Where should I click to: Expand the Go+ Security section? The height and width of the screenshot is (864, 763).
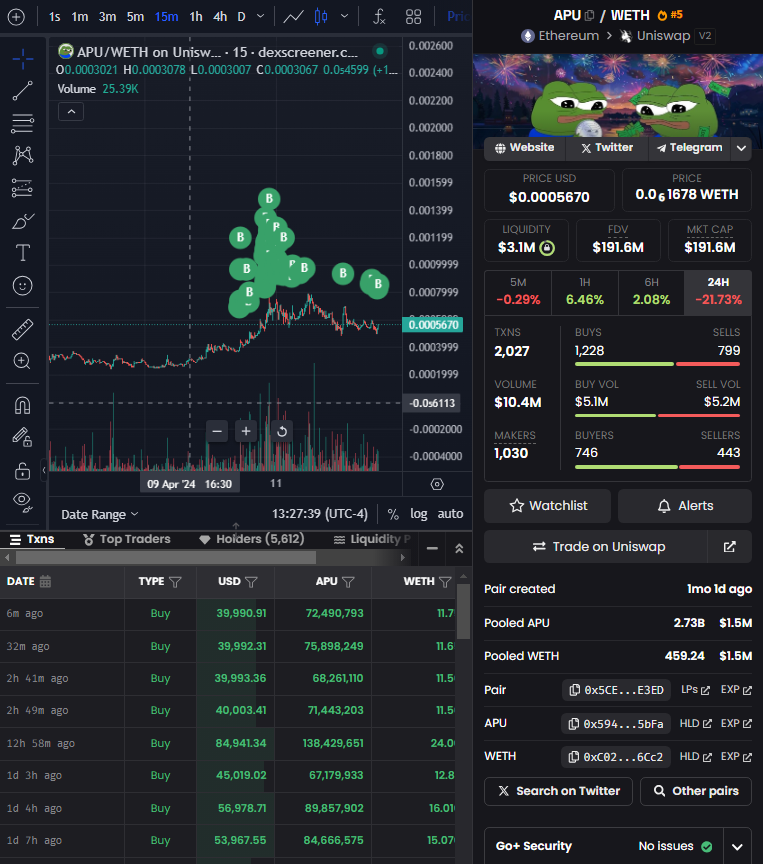click(x=737, y=846)
